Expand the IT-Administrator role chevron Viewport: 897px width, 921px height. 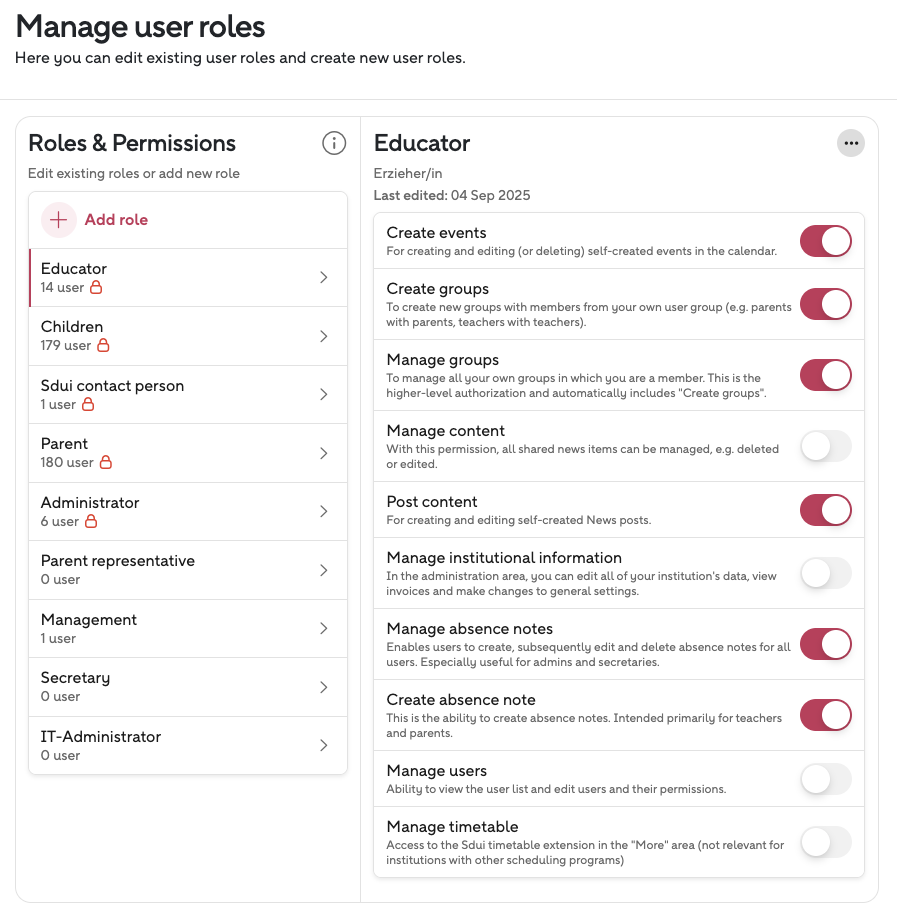323,745
